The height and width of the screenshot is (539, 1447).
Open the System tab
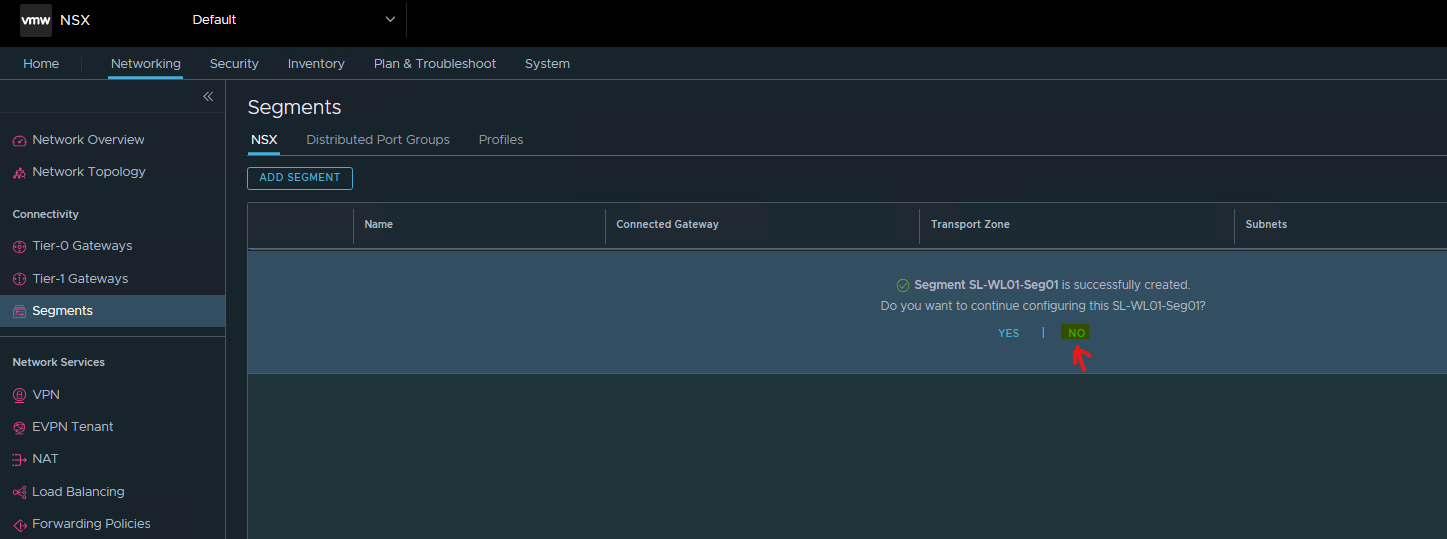547,63
